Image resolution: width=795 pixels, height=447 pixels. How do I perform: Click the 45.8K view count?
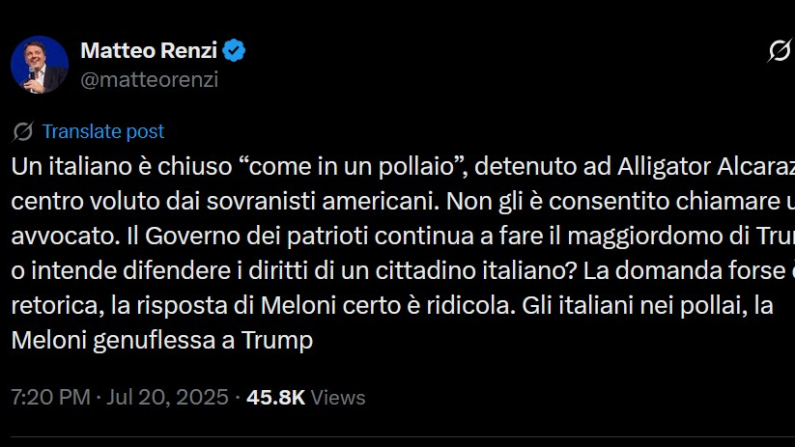pos(275,397)
